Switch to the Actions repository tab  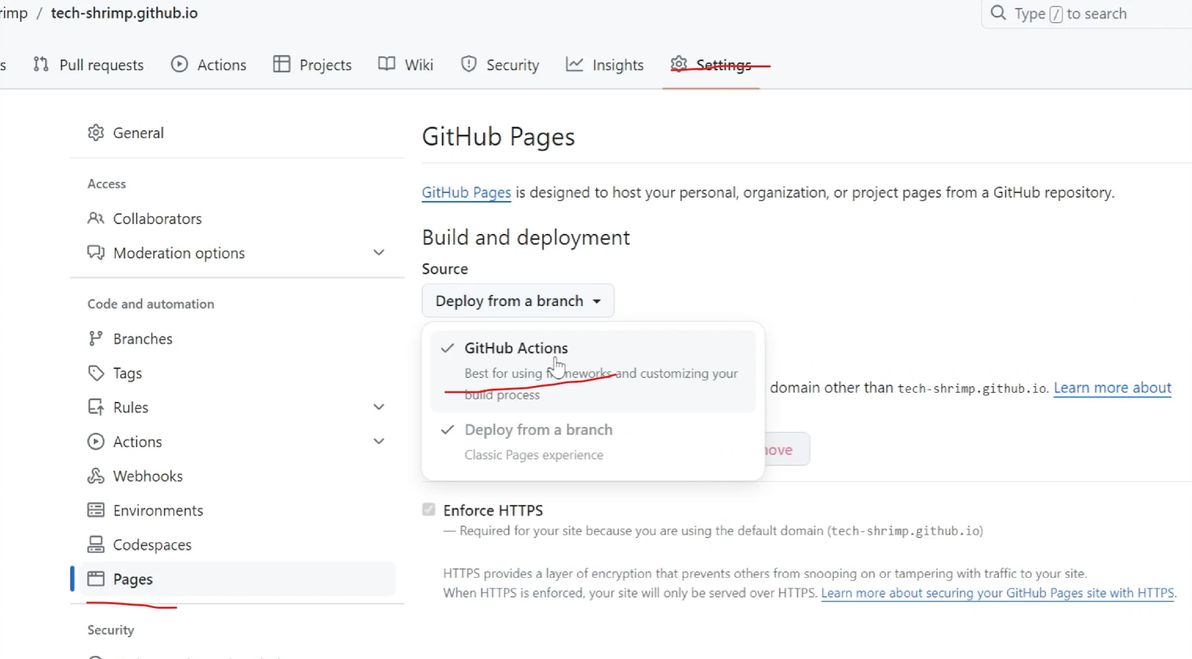pyautogui.click(x=208, y=65)
